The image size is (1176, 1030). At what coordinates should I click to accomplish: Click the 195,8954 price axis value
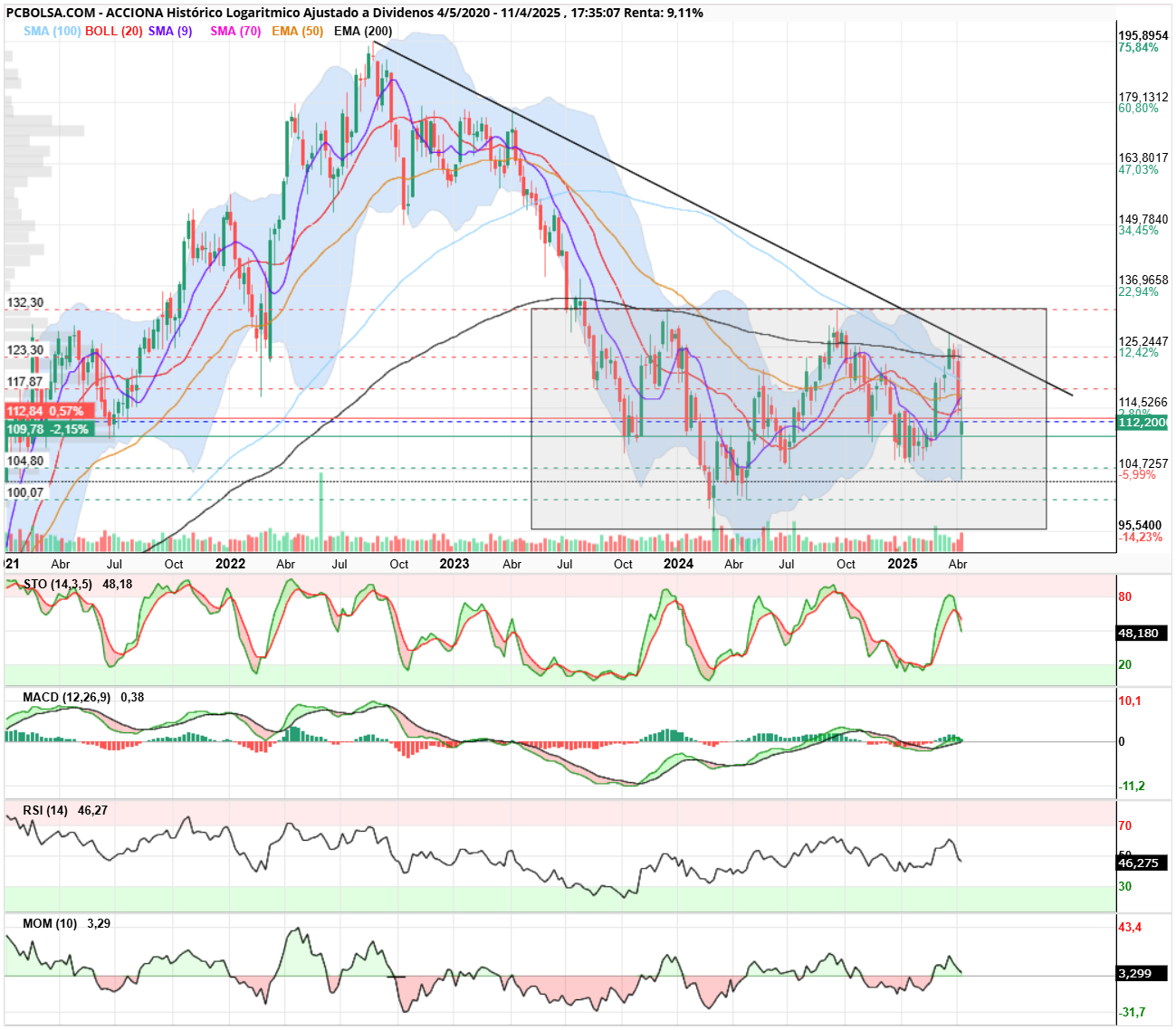[x=1143, y=36]
